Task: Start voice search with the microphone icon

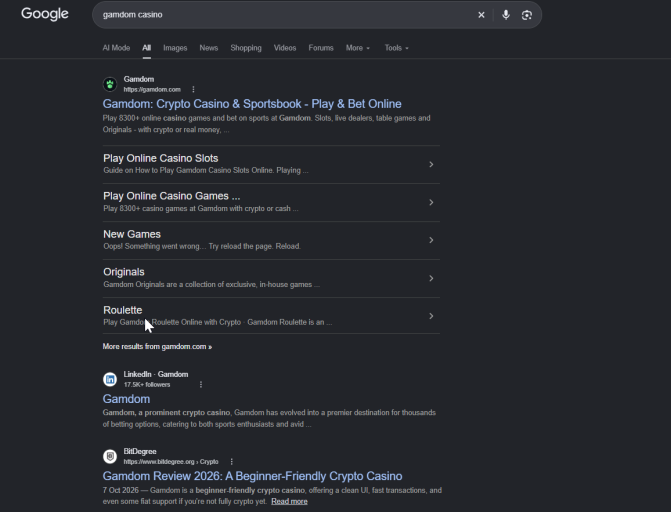Action: coord(506,15)
